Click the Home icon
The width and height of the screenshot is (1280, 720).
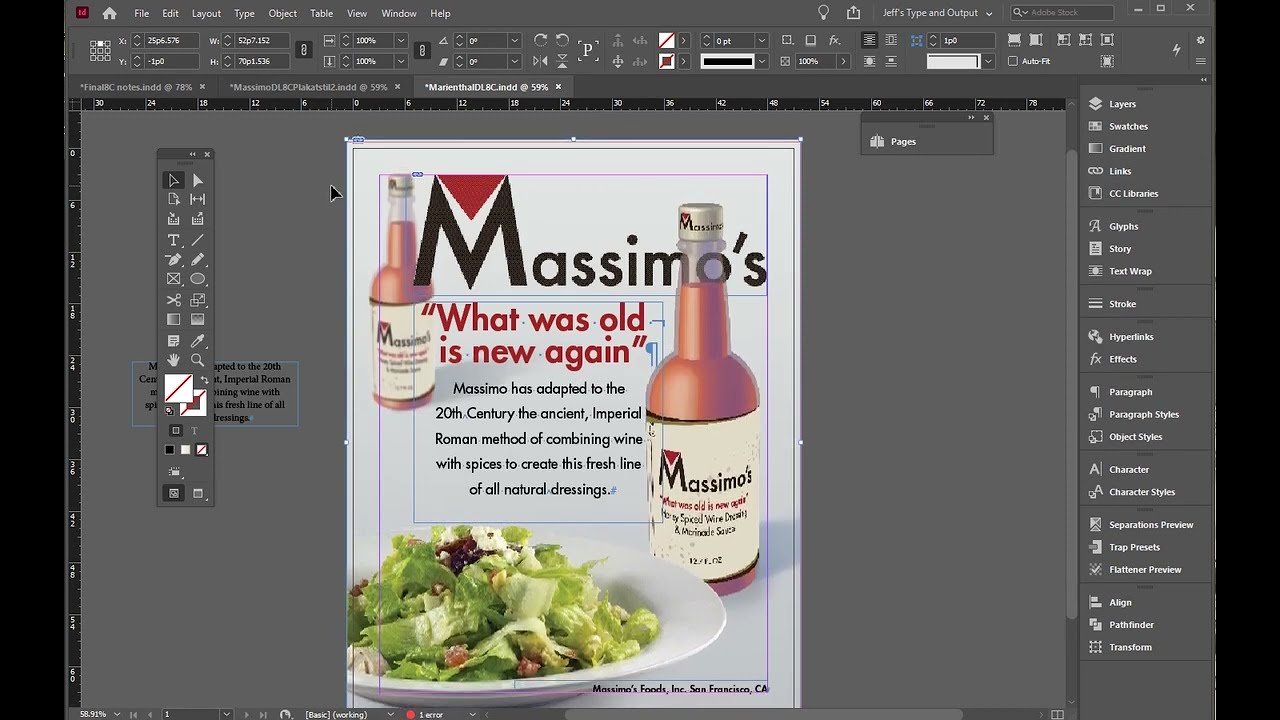point(110,13)
